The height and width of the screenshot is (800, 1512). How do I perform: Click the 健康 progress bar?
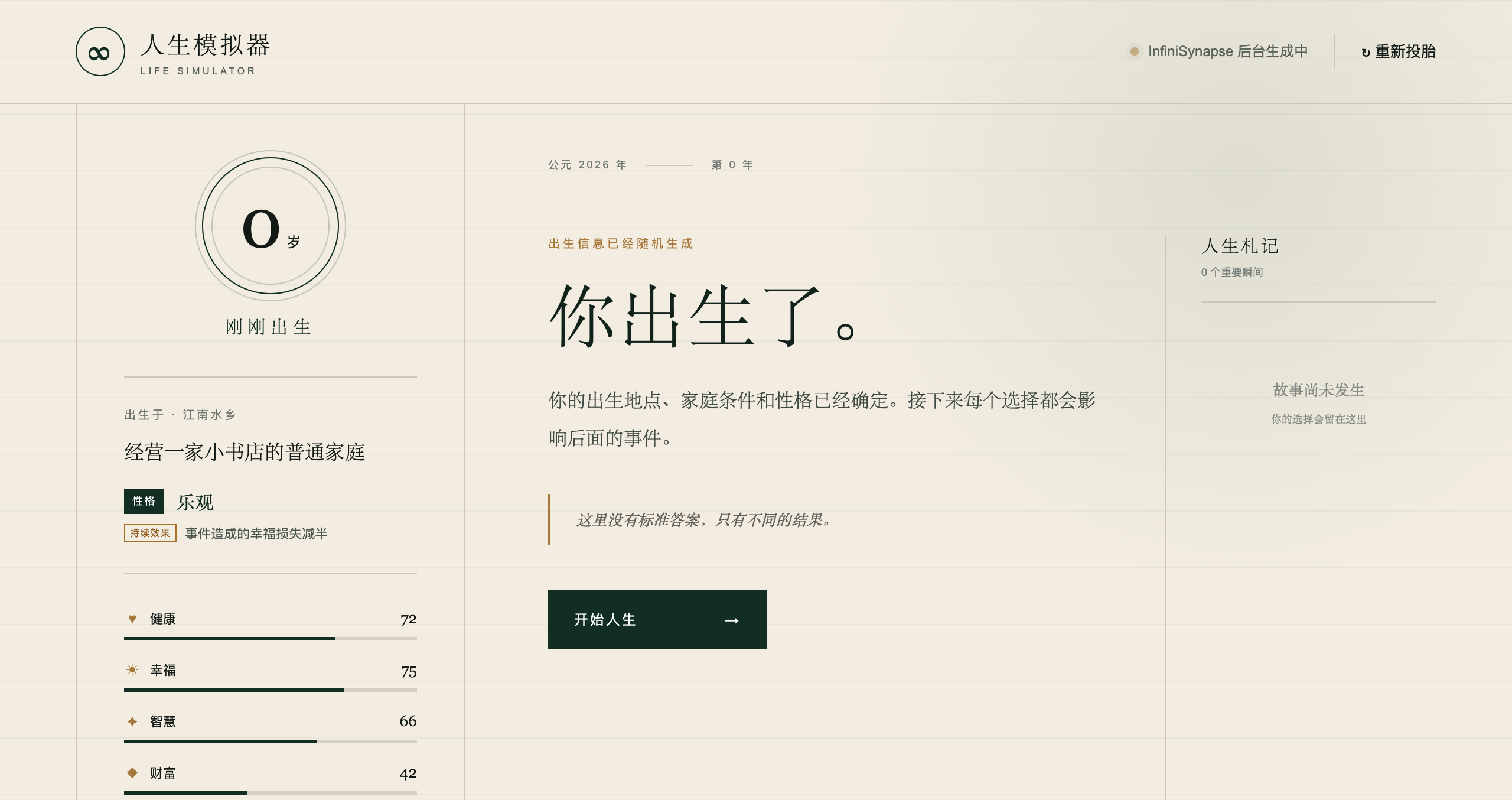tap(271, 639)
